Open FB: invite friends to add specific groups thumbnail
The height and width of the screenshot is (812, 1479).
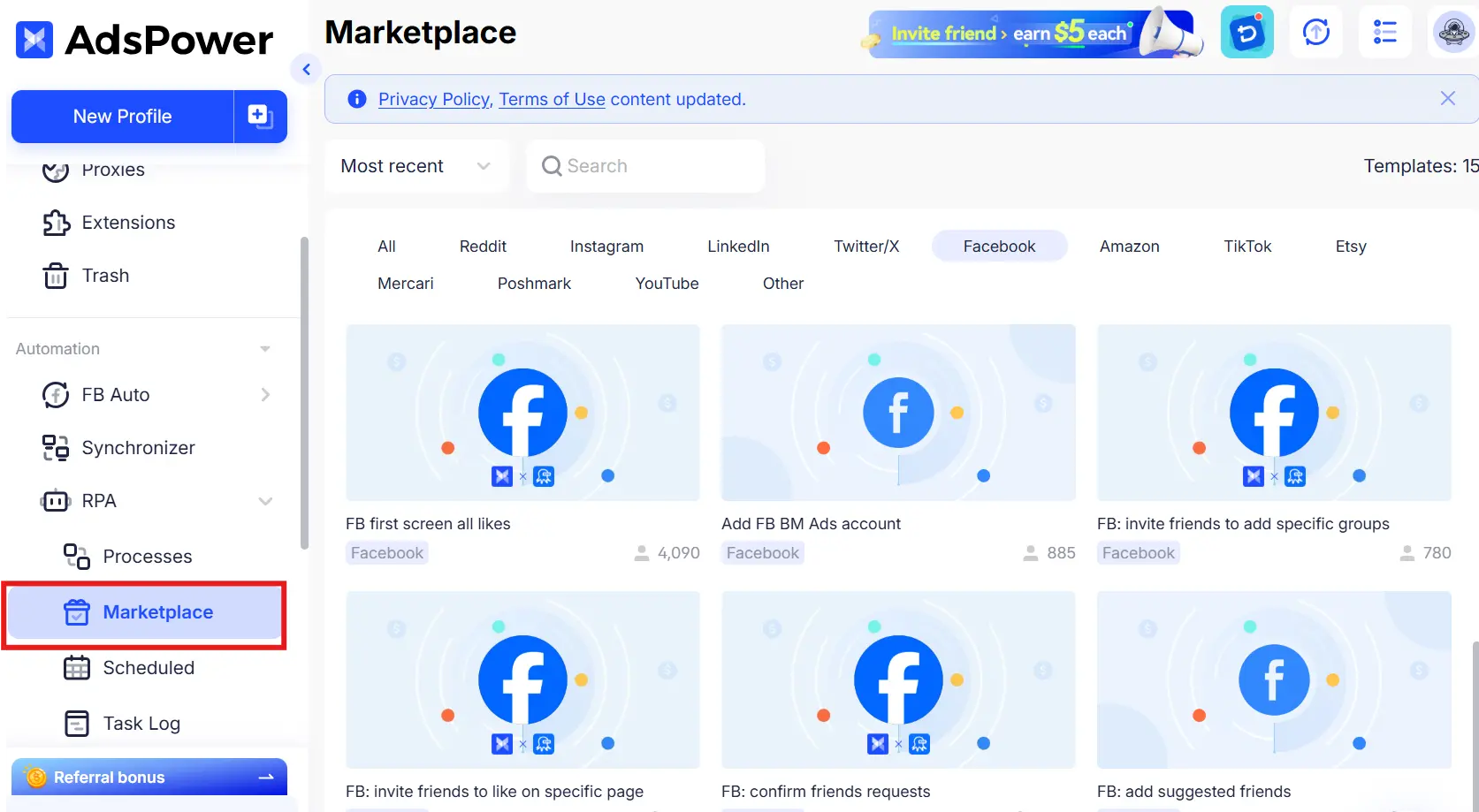pyautogui.click(x=1274, y=413)
